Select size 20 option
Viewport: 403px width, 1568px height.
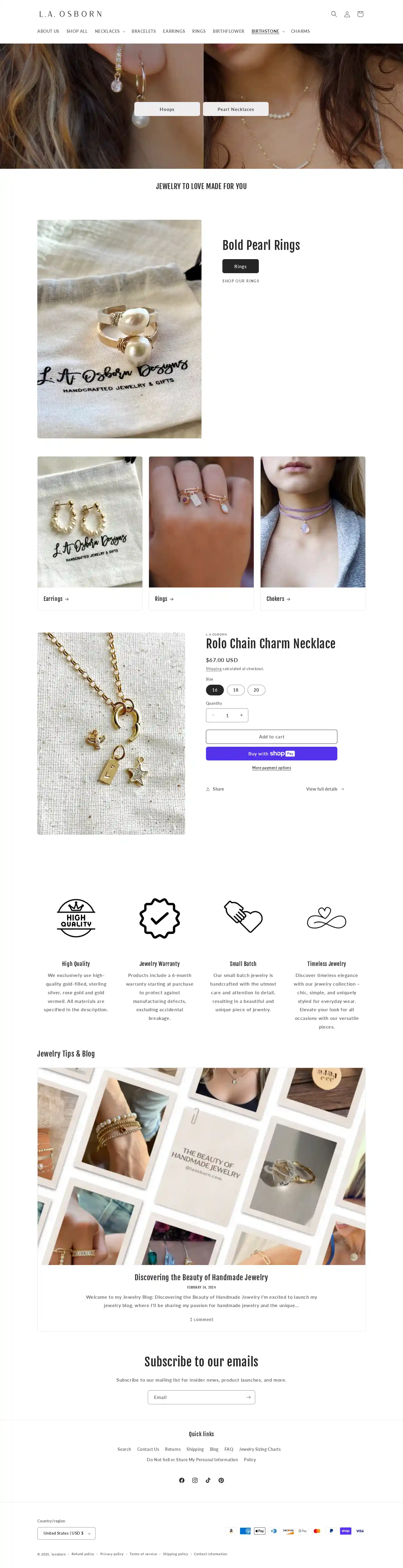tap(256, 690)
